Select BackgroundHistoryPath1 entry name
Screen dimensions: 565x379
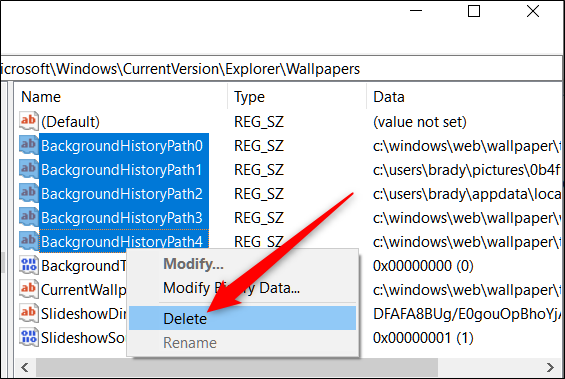(x=122, y=170)
